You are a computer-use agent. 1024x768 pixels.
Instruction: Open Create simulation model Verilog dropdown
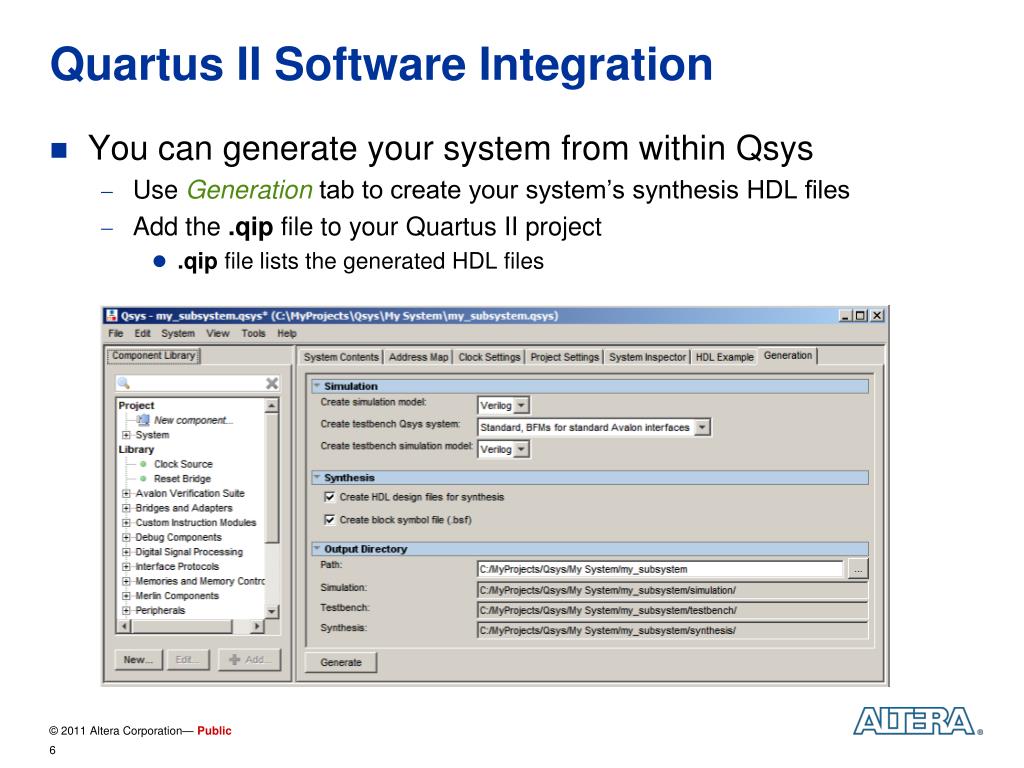point(521,406)
